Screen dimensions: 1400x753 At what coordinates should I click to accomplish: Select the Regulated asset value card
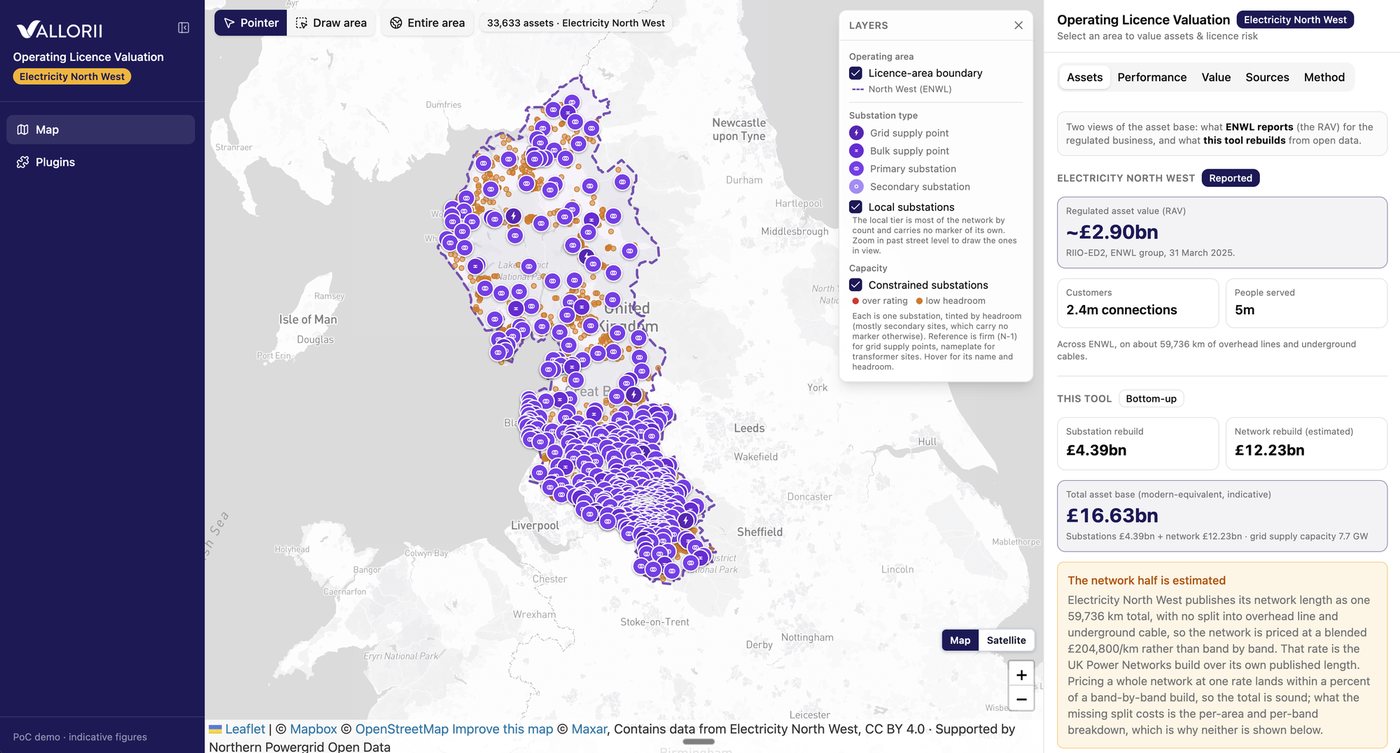point(1222,233)
